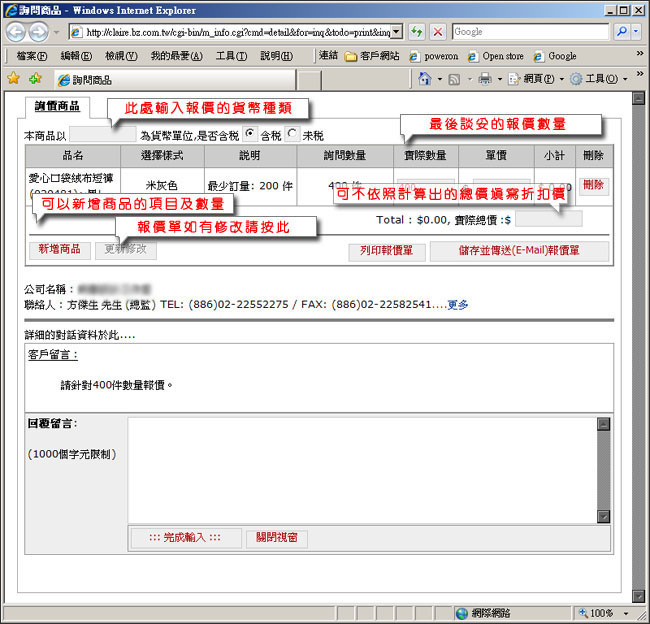650x624 pixels.
Task: Click the magnifier search button
Action: tap(621, 32)
